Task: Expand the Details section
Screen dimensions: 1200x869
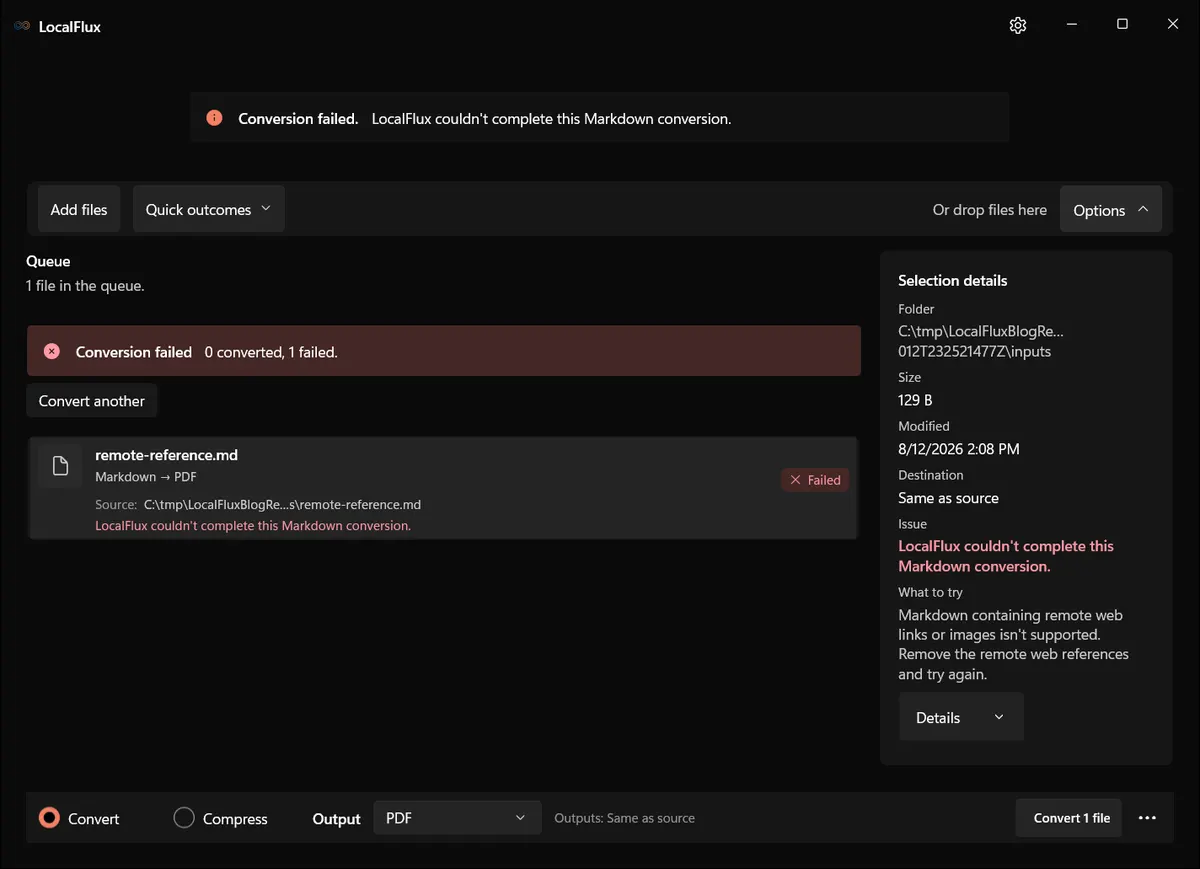Action: pos(961,717)
